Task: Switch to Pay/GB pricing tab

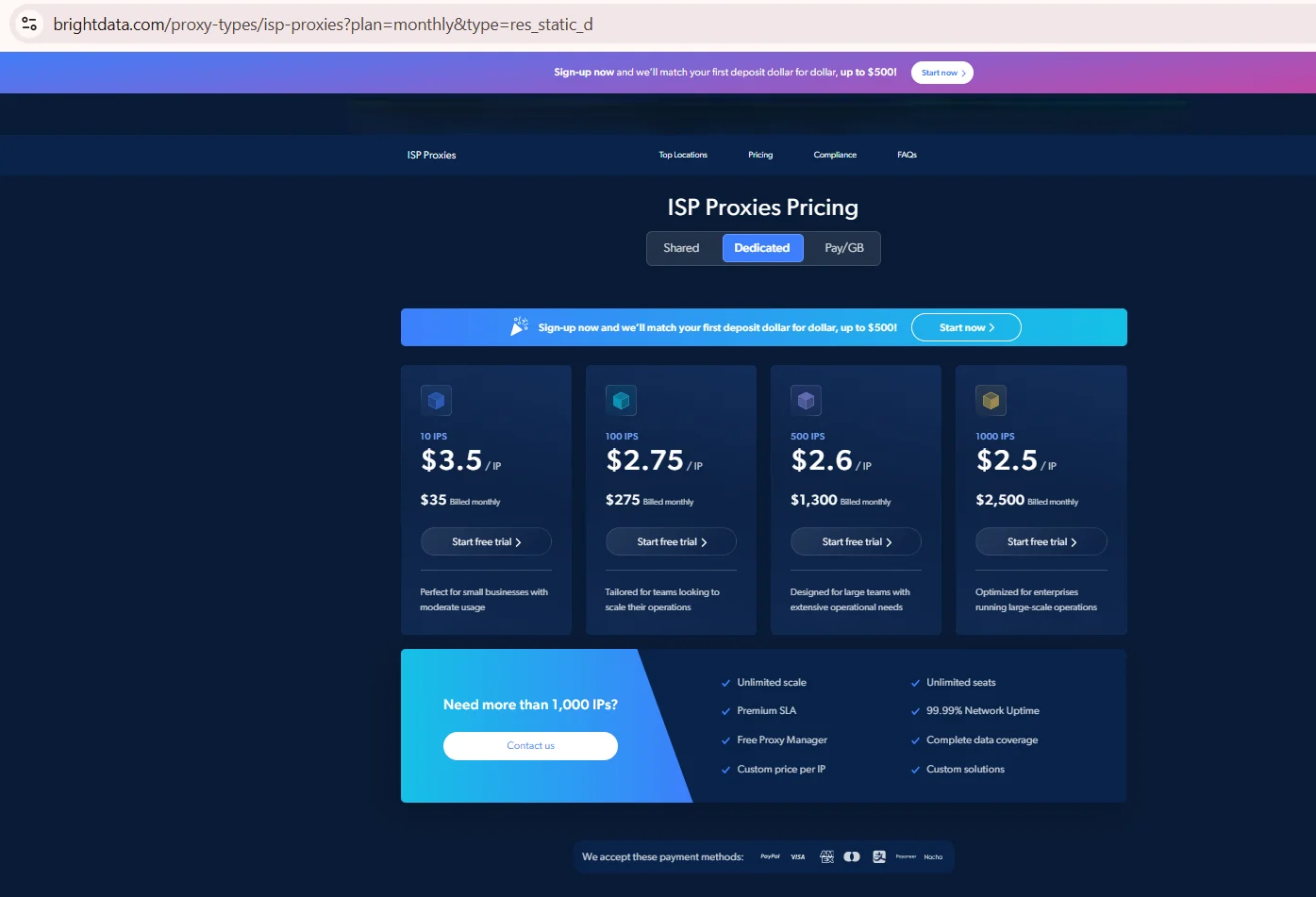Action: click(x=844, y=248)
